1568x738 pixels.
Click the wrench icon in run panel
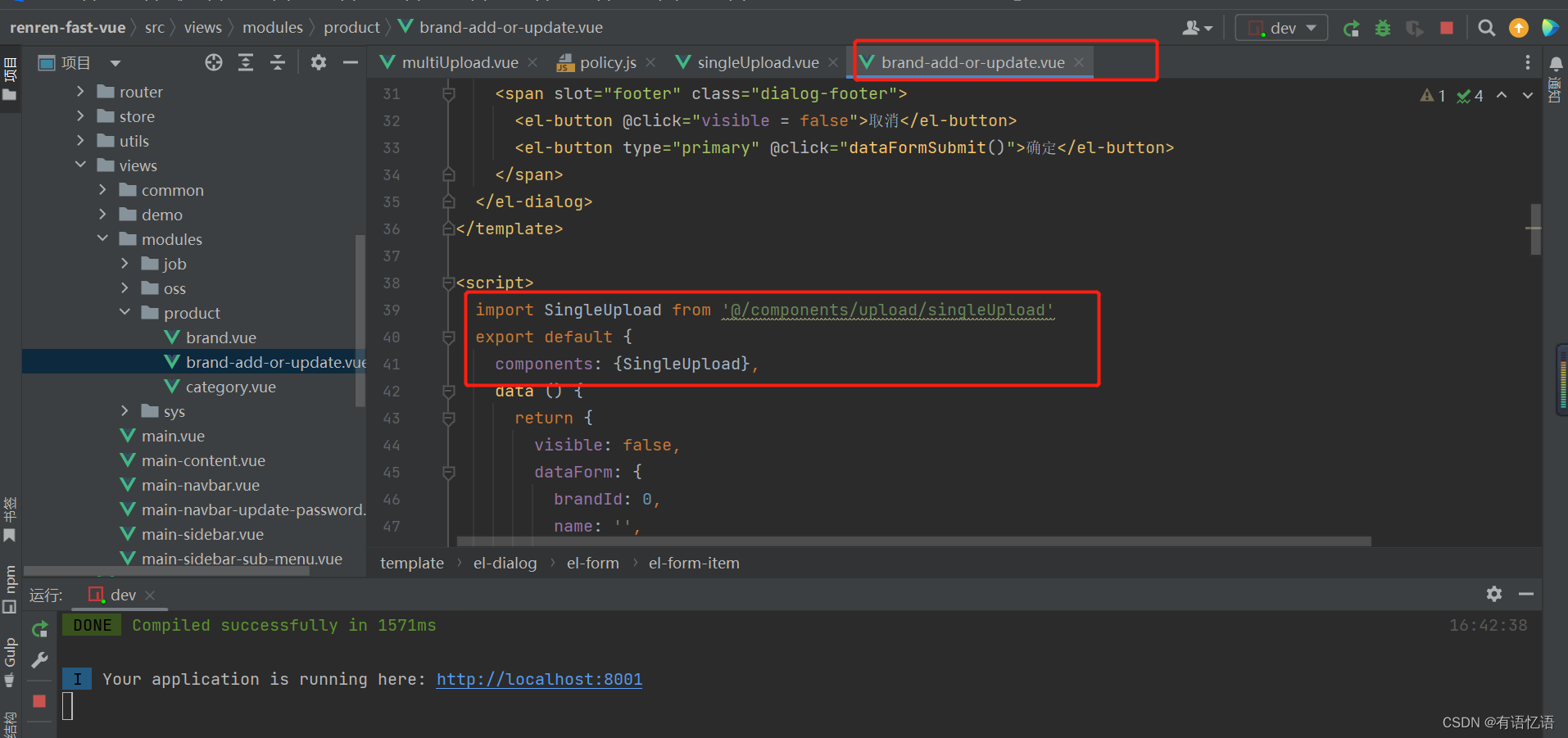click(39, 660)
